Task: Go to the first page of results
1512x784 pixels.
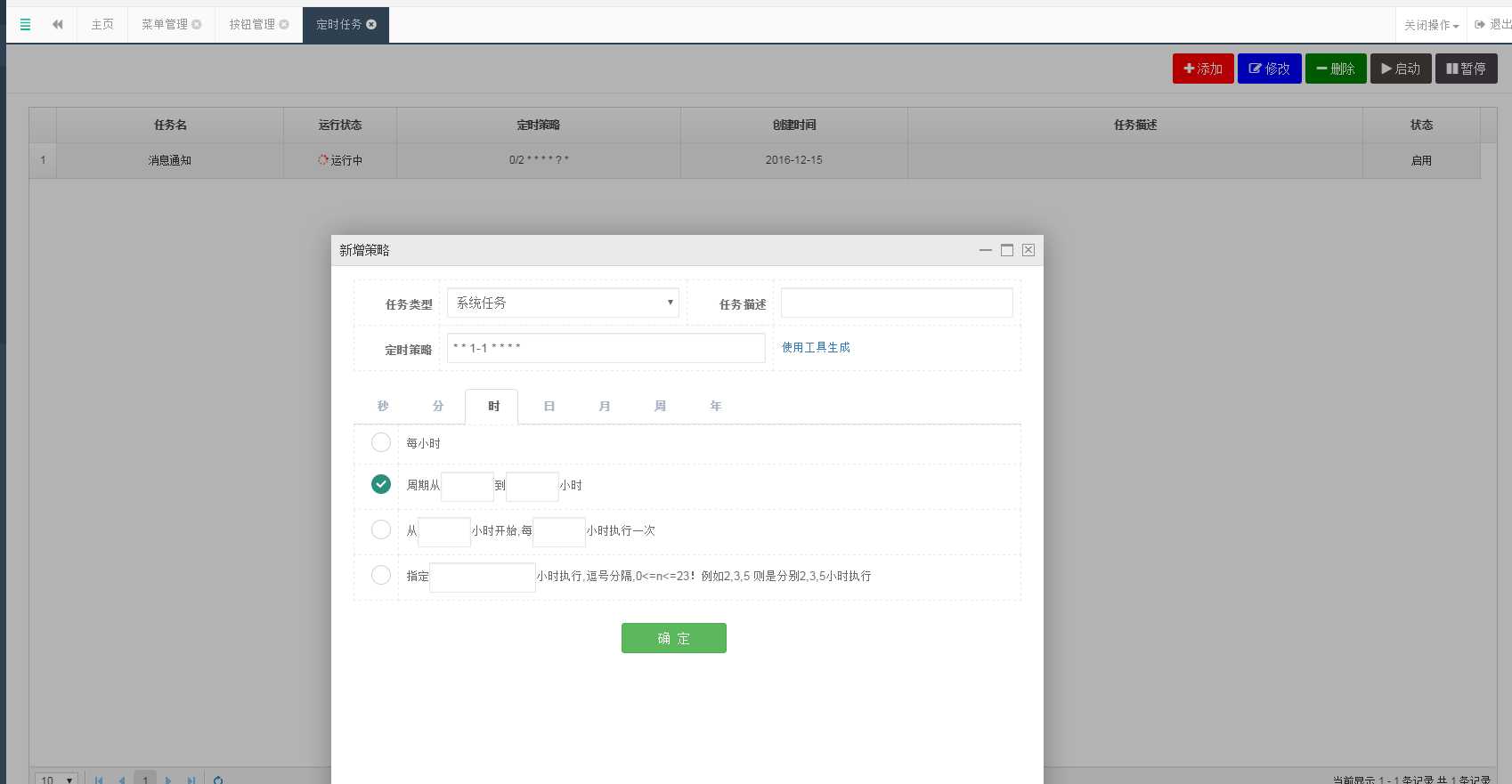Action: click(99, 780)
